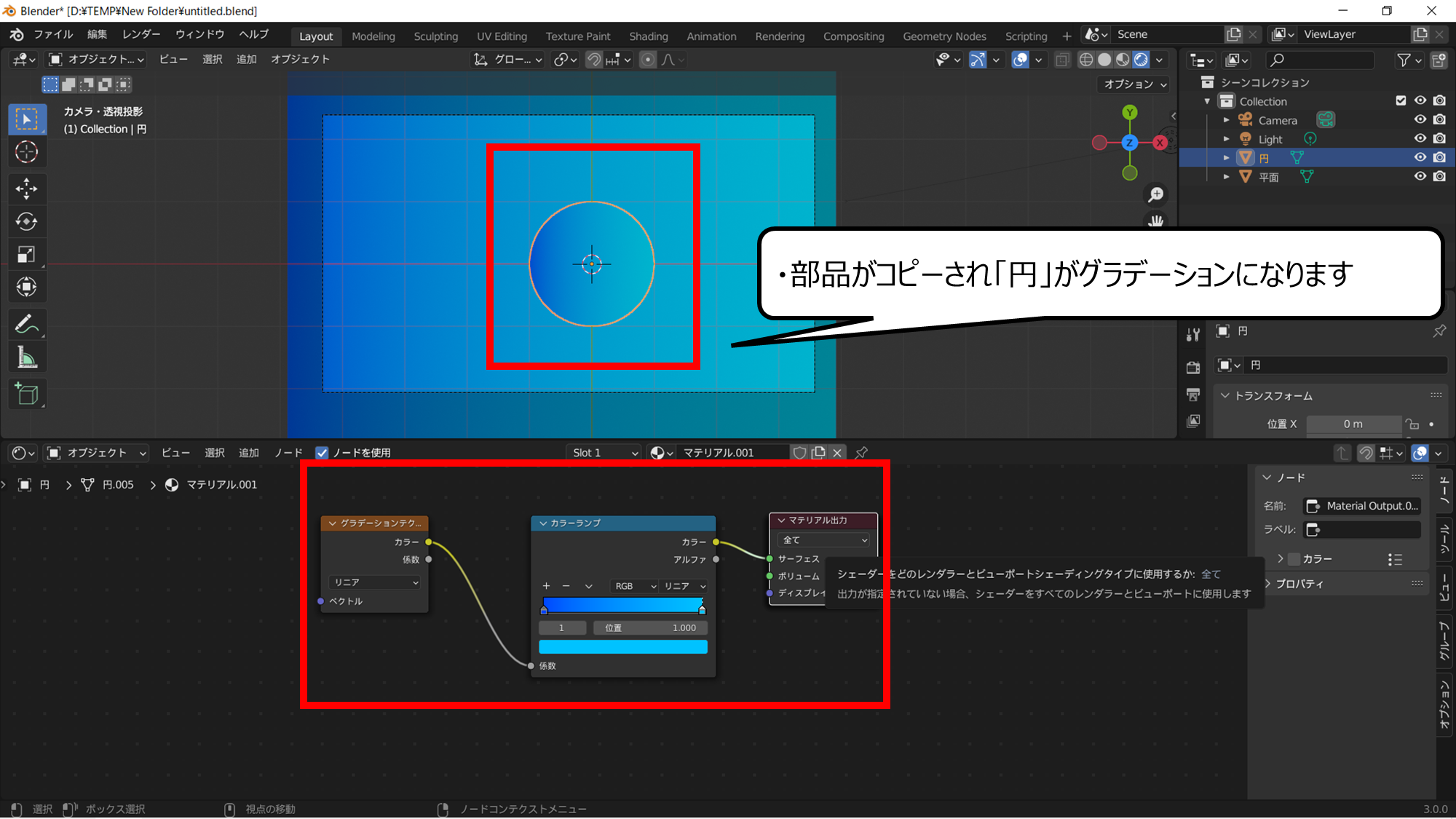Switch to the UV Editing workspace tab

502,36
